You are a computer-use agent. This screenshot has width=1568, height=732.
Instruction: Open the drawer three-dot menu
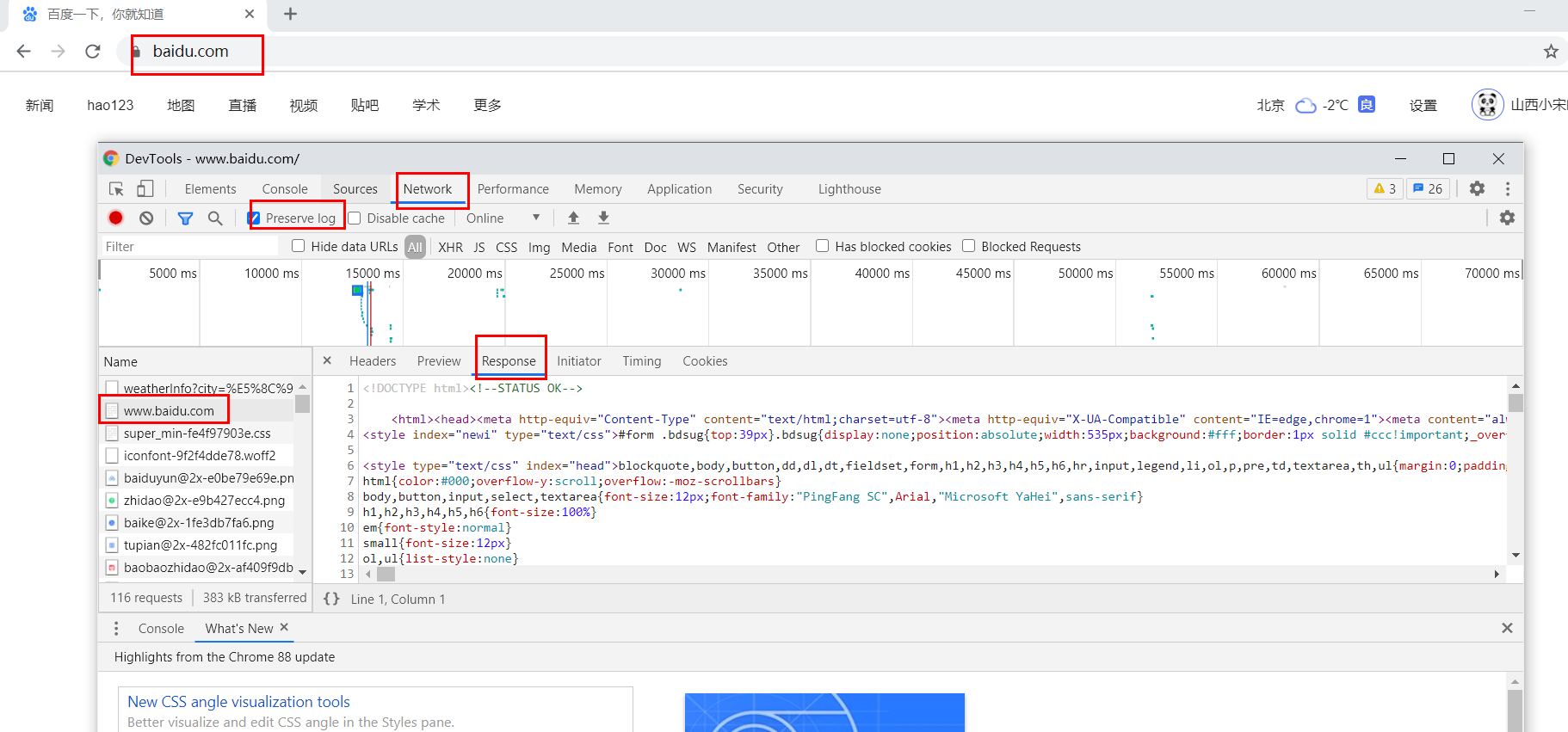coord(116,629)
